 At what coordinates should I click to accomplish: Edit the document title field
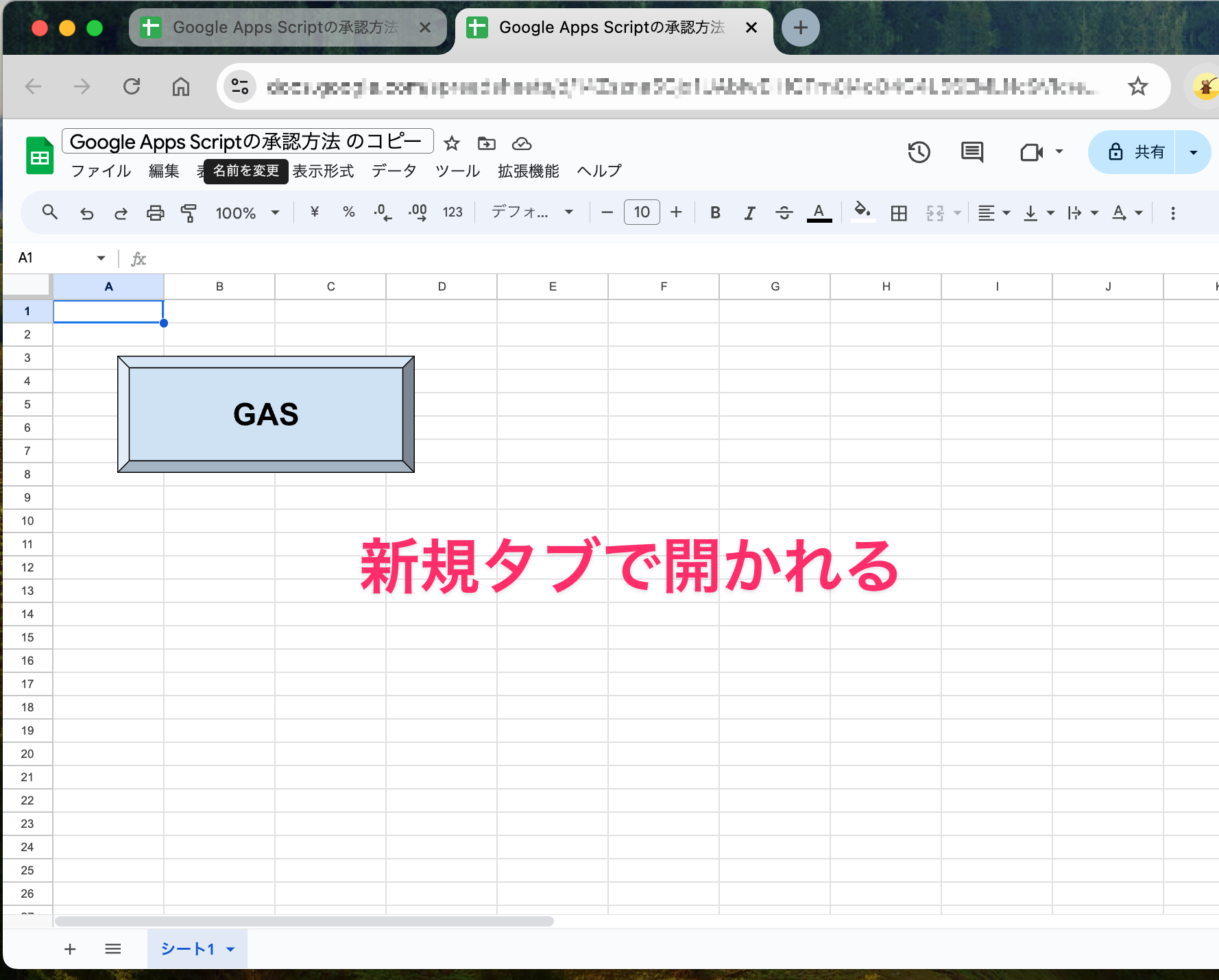[x=248, y=141]
